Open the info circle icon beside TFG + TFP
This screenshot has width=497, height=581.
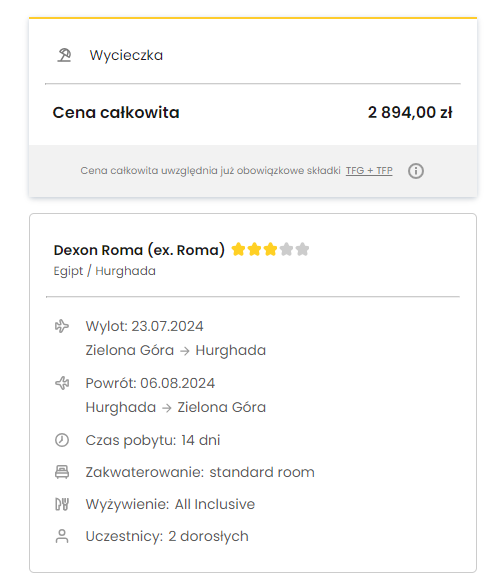point(416,171)
